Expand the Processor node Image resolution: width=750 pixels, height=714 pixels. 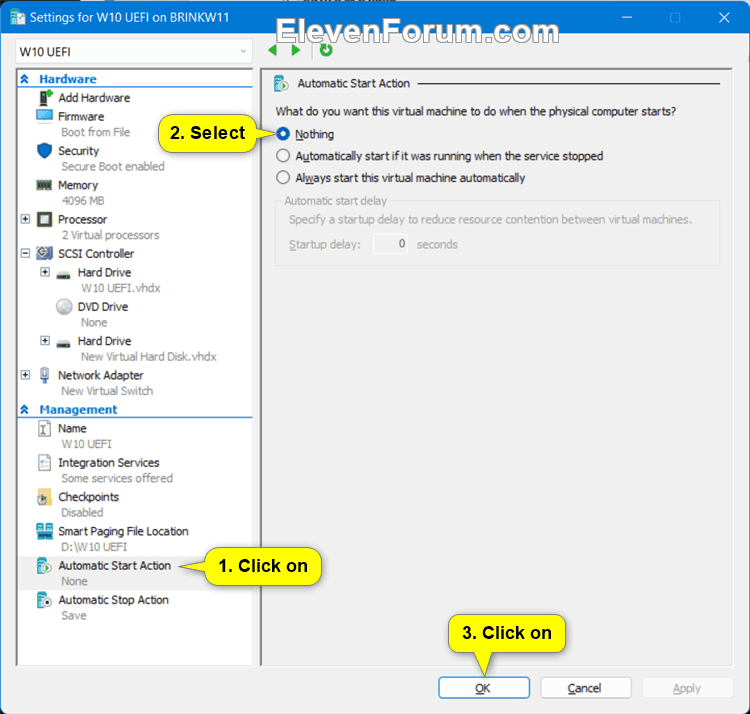(x=25, y=219)
